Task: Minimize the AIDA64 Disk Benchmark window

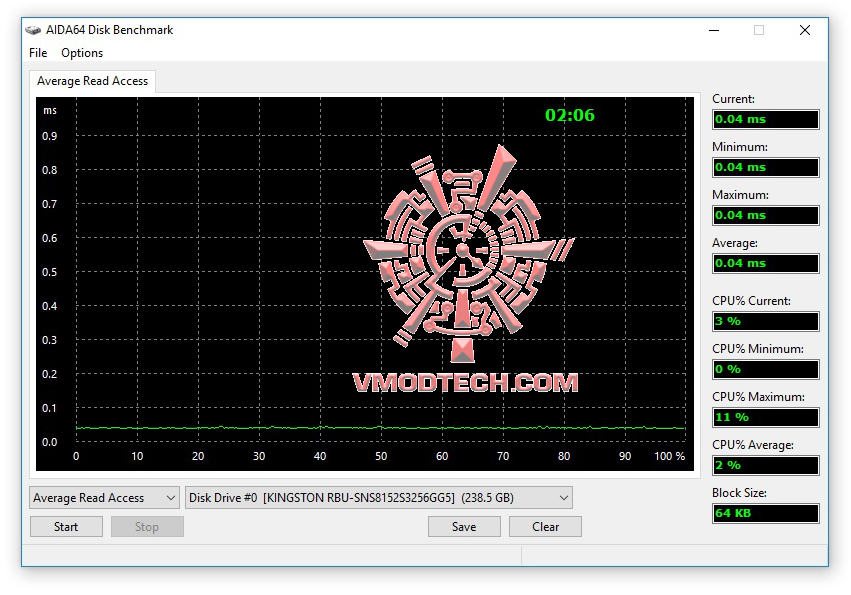Action: click(x=714, y=30)
